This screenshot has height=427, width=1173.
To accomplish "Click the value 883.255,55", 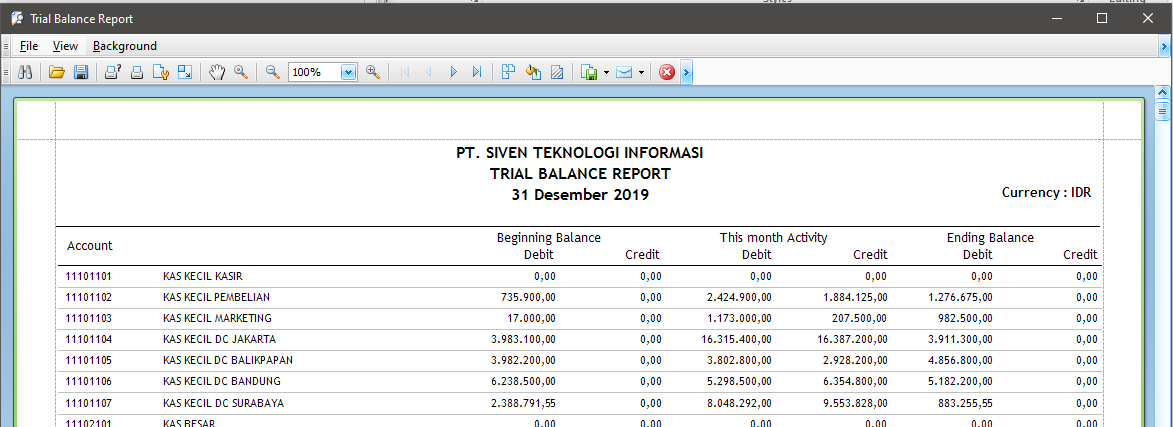I will pyautogui.click(x=965, y=403).
